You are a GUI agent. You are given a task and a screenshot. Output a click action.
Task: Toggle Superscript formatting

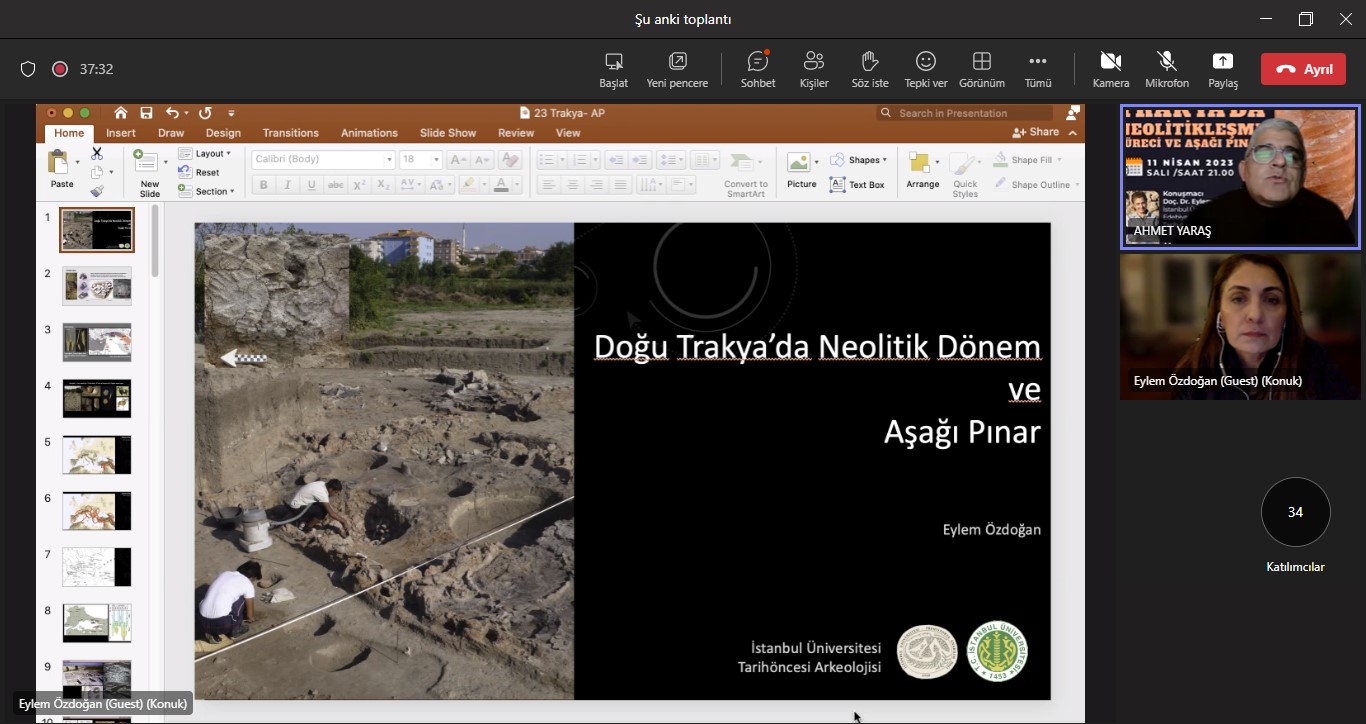(x=360, y=185)
